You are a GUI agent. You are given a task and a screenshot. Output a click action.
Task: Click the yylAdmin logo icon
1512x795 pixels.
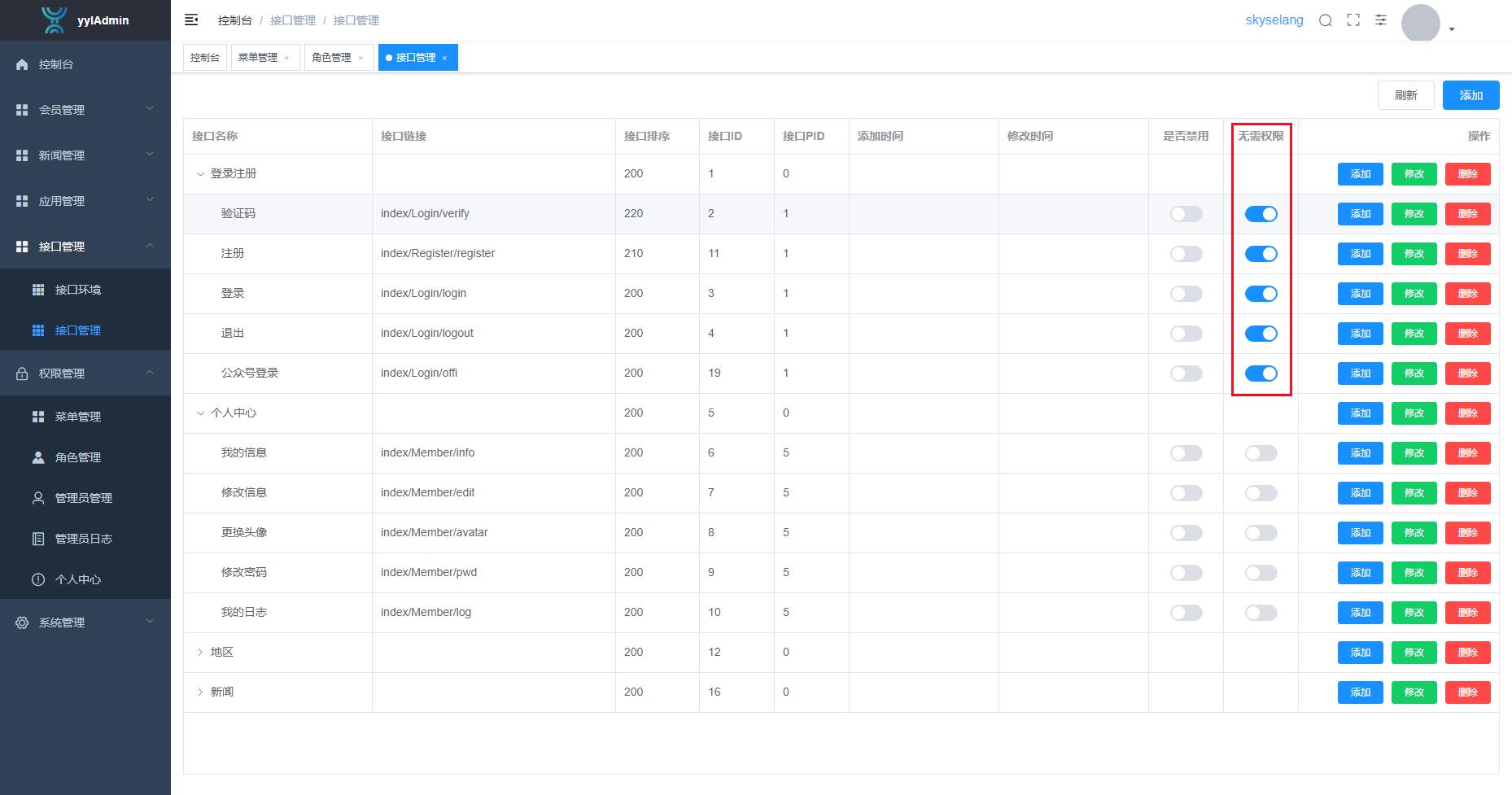(55, 20)
